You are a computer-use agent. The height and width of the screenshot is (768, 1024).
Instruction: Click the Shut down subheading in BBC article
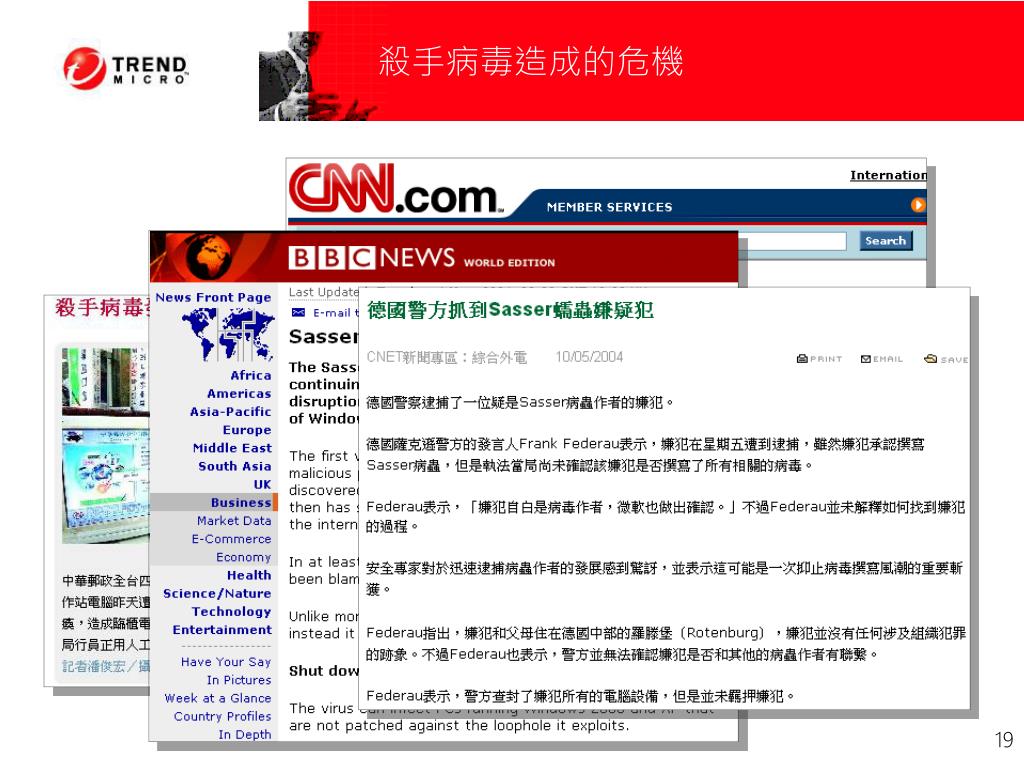pyautogui.click(x=324, y=671)
